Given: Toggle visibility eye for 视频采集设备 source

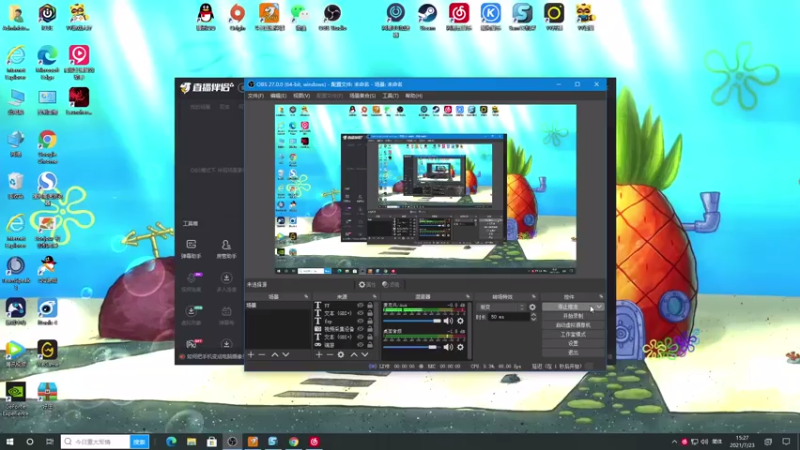Looking at the screenshot, I should 360,329.
